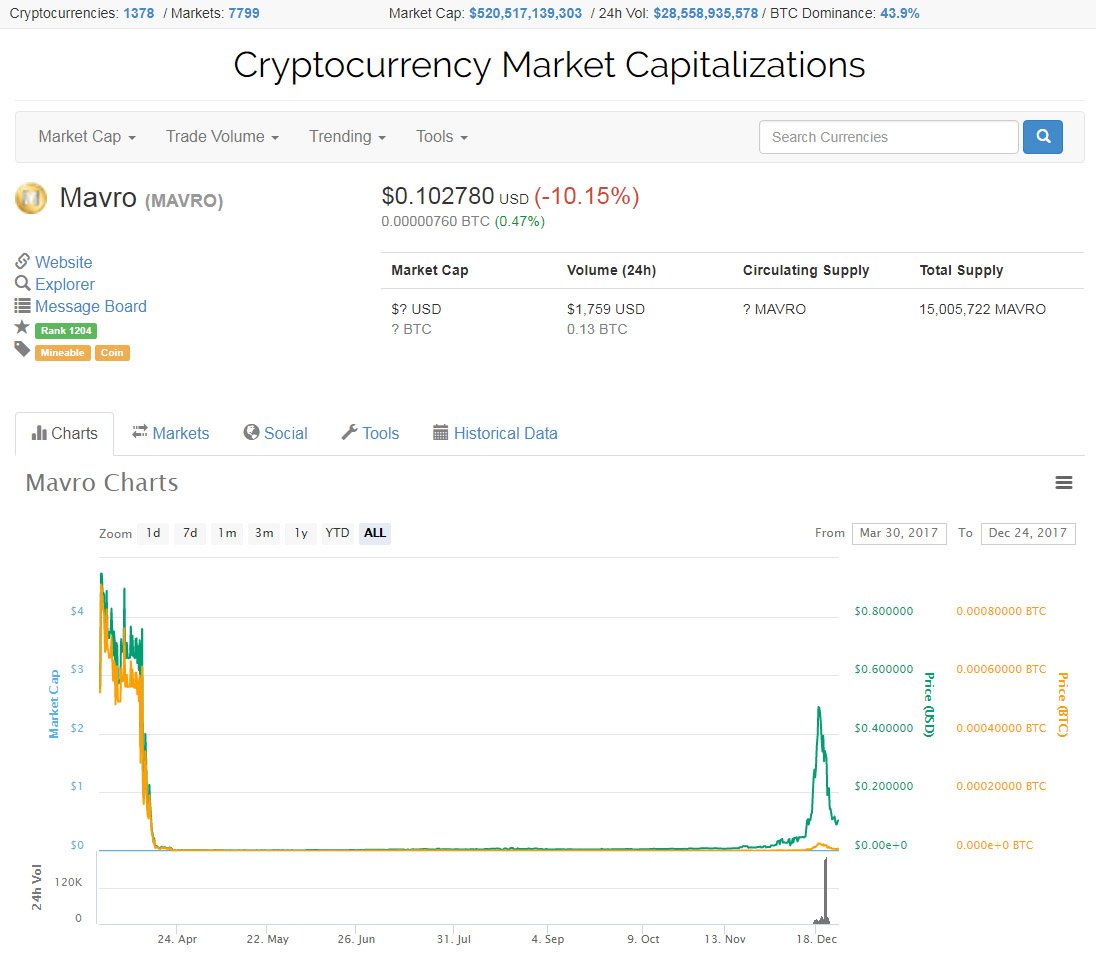1096x954 pixels.
Task: Open the chart hamburger menu icon
Action: (x=1064, y=483)
